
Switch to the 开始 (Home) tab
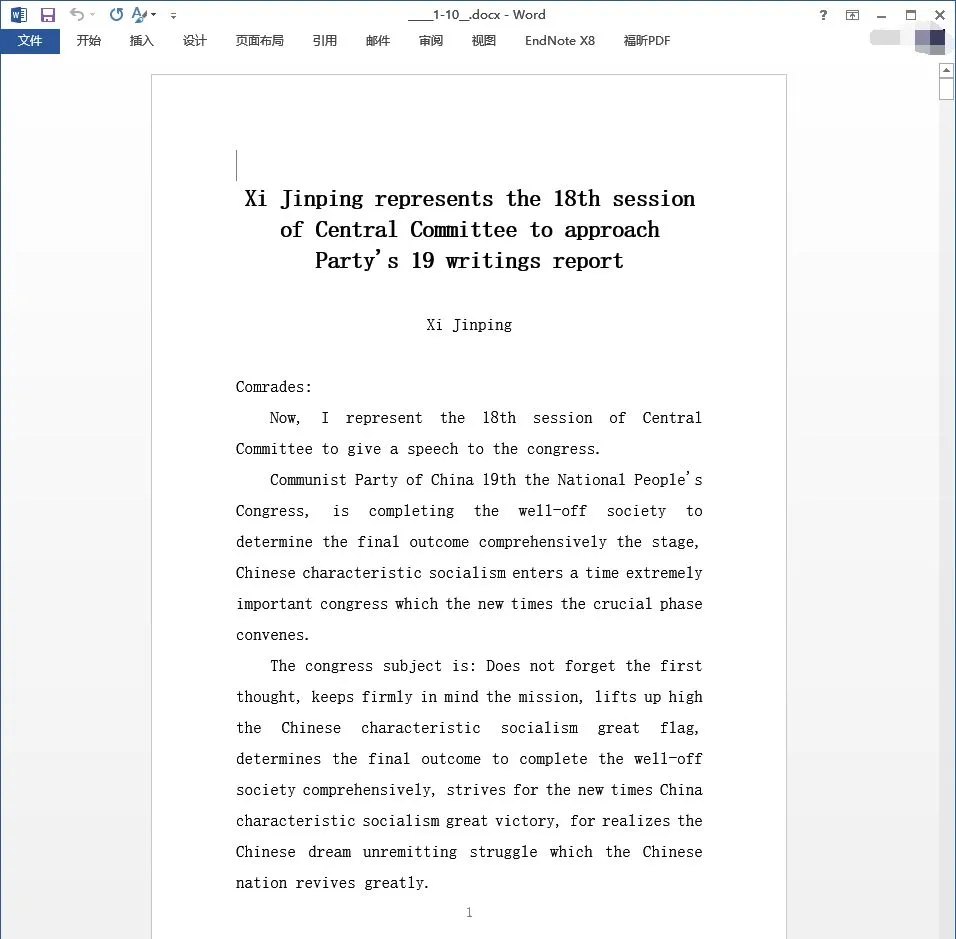coord(88,41)
